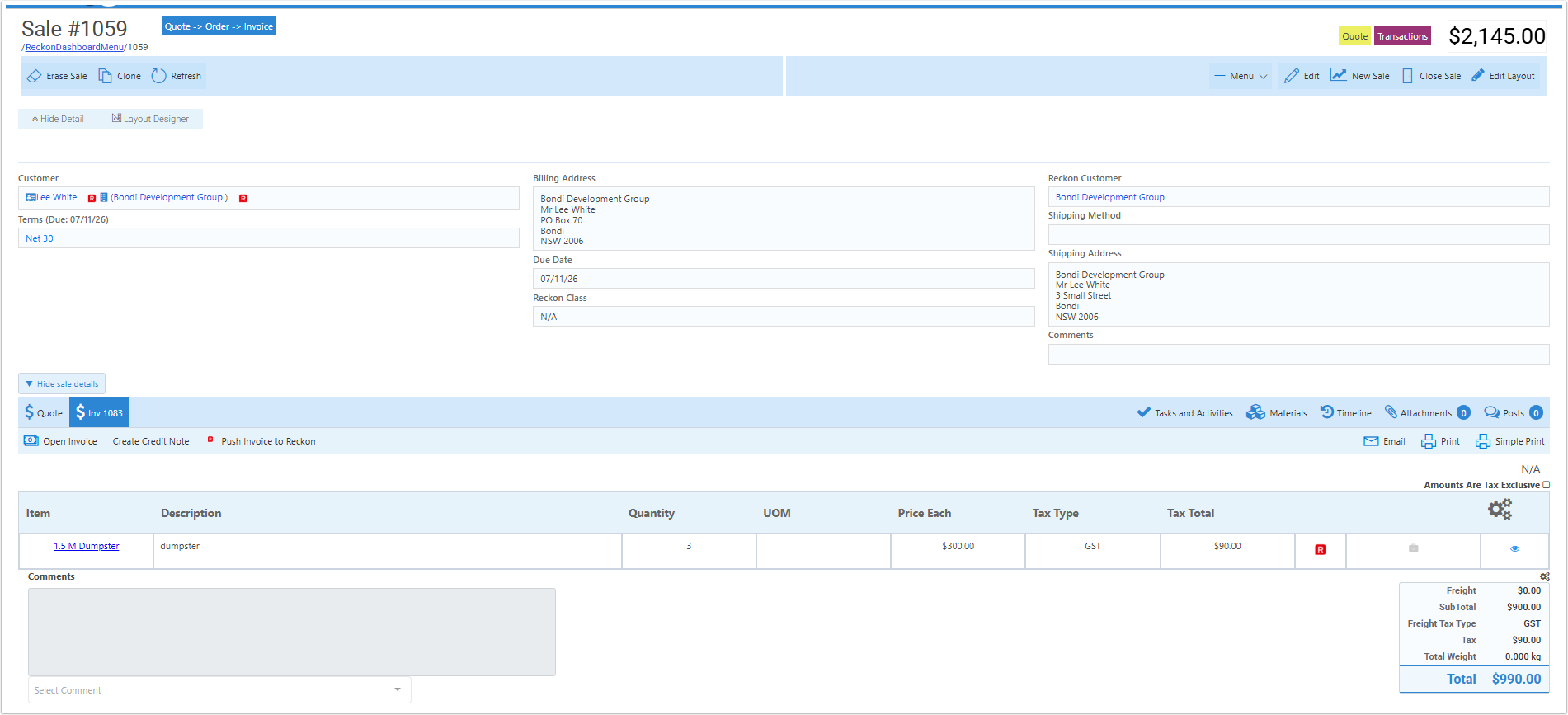
Task: Click the sale total $2,145.00
Action: click(x=1497, y=36)
